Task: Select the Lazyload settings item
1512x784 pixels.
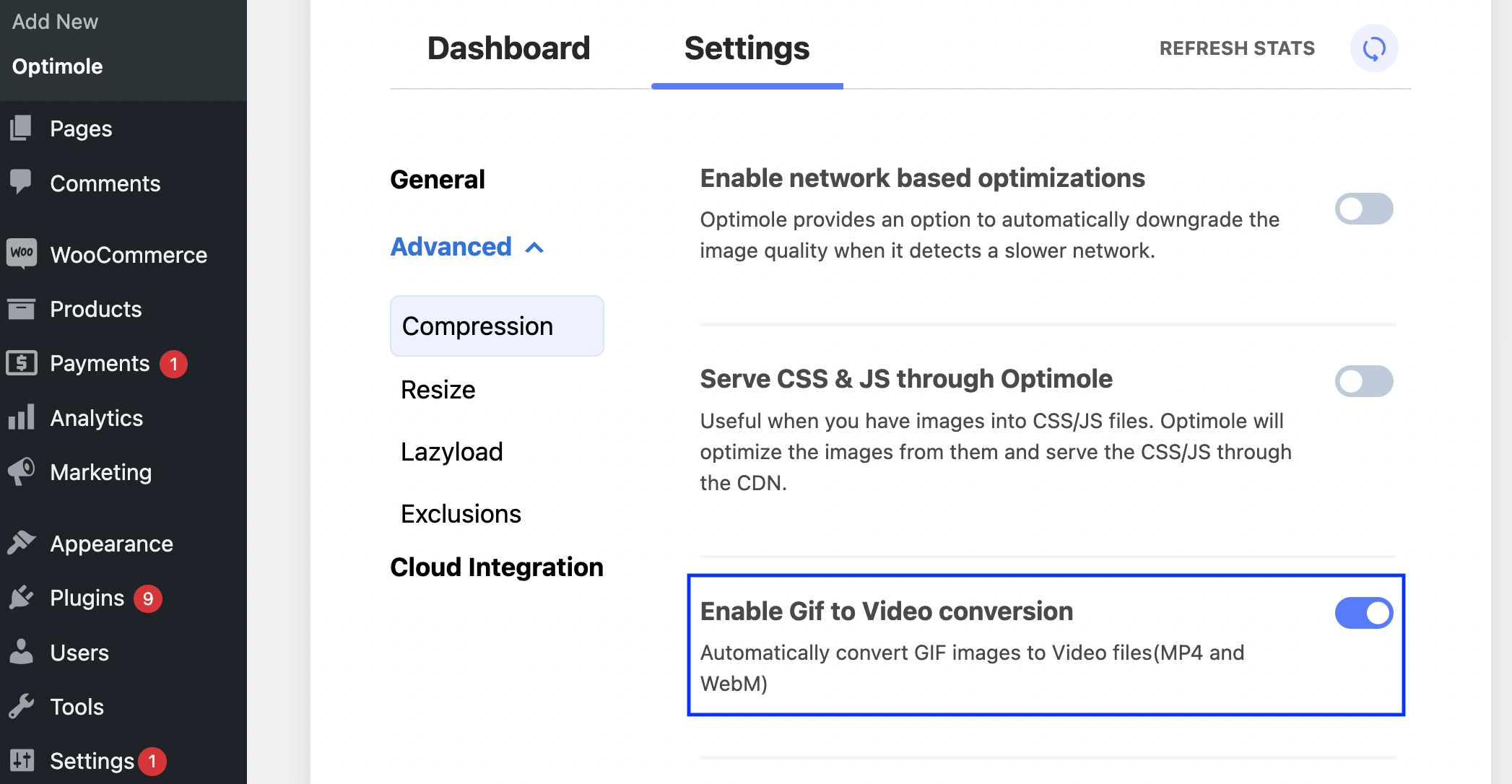Action: click(x=451, y=451)
